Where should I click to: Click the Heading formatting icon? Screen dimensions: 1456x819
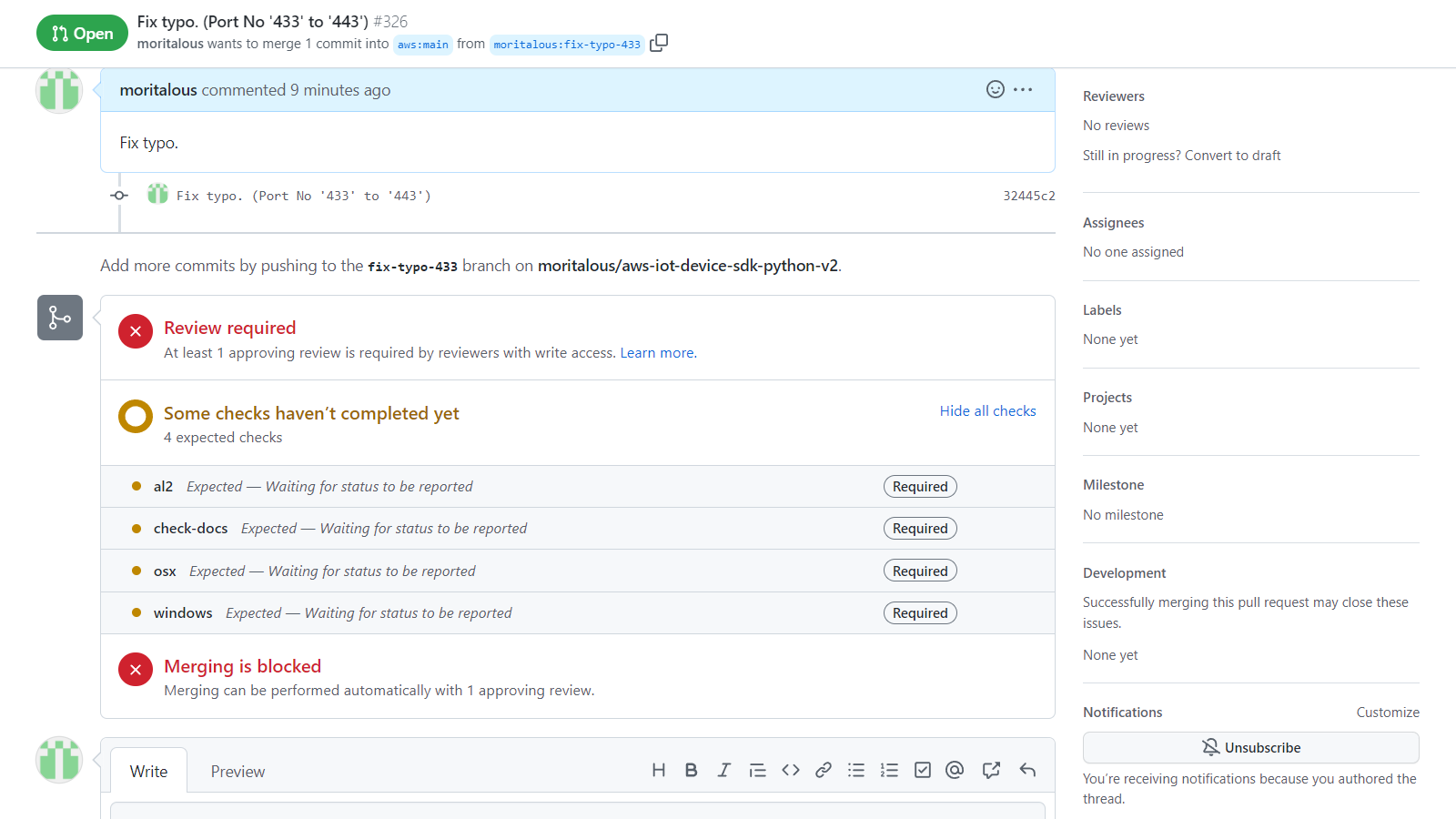point(659,770)
